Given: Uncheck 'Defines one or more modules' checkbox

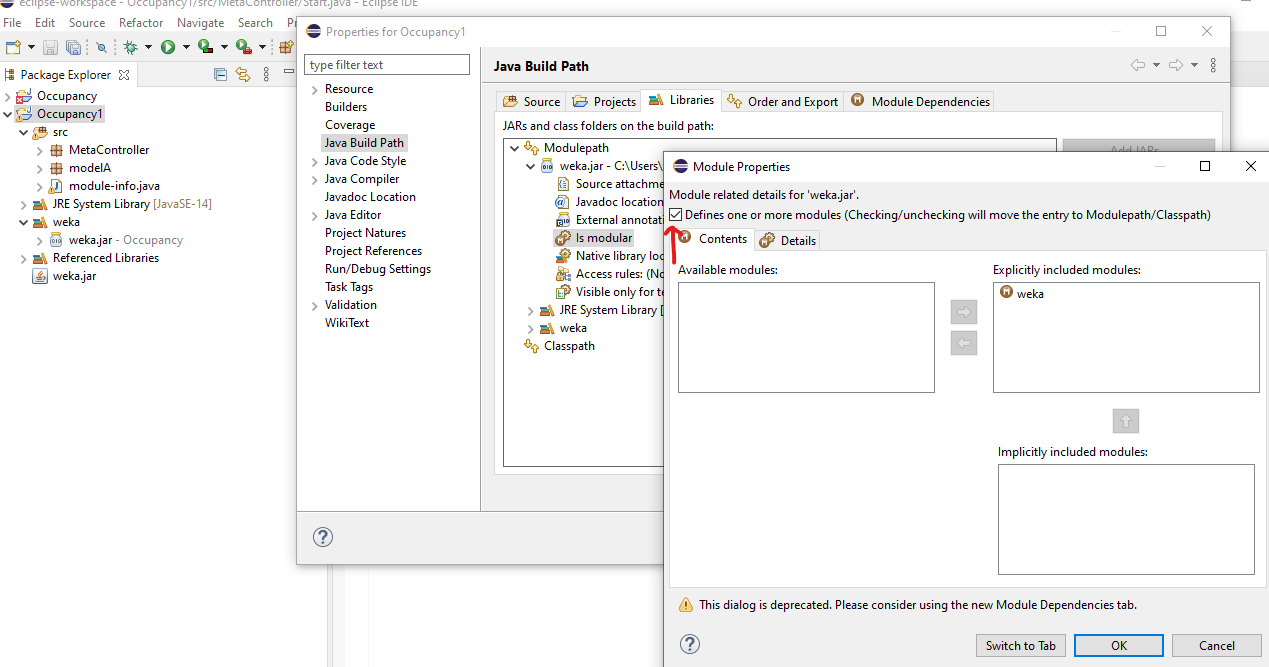Looking at the screenshot, I should click(677, 215).
